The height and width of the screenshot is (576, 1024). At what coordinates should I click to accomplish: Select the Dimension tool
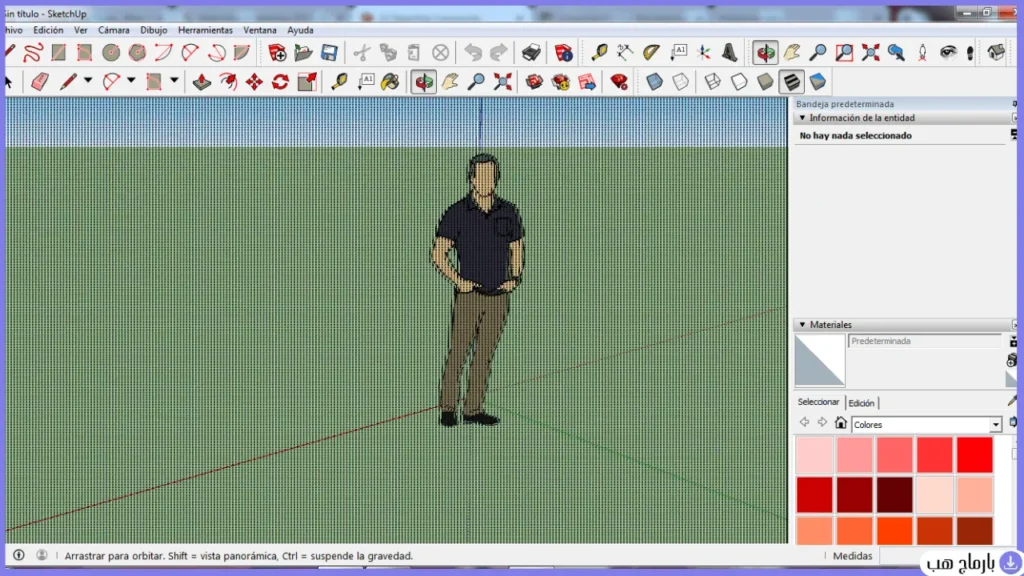click(x=625, y=52)
